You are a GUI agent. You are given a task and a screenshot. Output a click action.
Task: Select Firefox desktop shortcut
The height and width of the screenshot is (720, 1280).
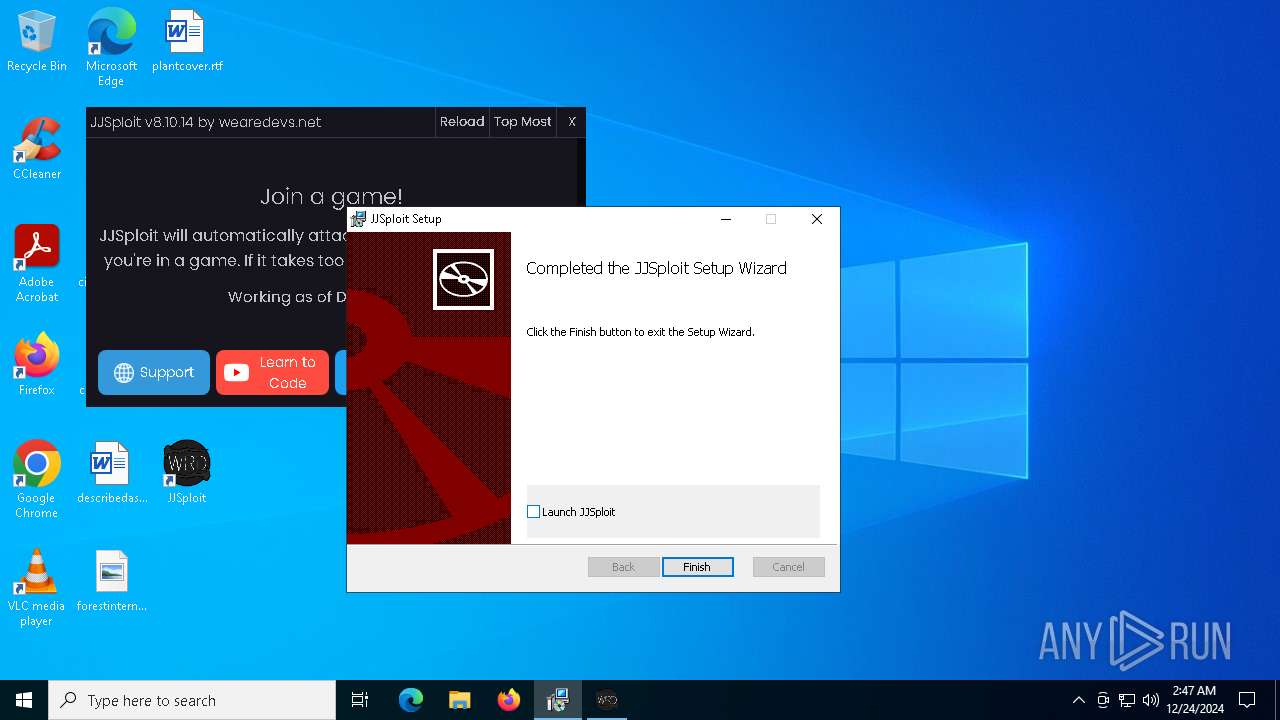[x=37, y=365]
